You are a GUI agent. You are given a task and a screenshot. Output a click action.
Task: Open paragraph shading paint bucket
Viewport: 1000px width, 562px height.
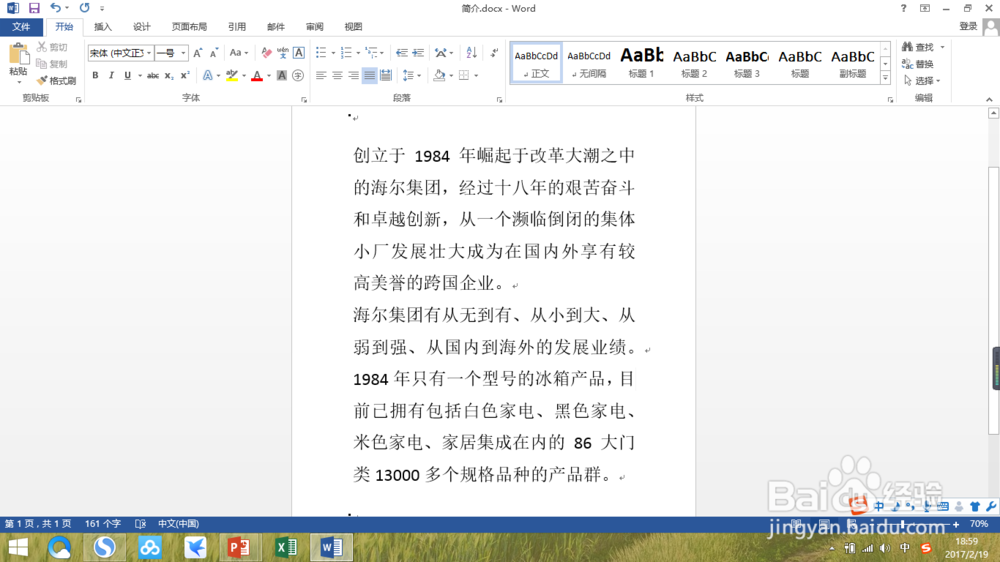coord(439,75)
